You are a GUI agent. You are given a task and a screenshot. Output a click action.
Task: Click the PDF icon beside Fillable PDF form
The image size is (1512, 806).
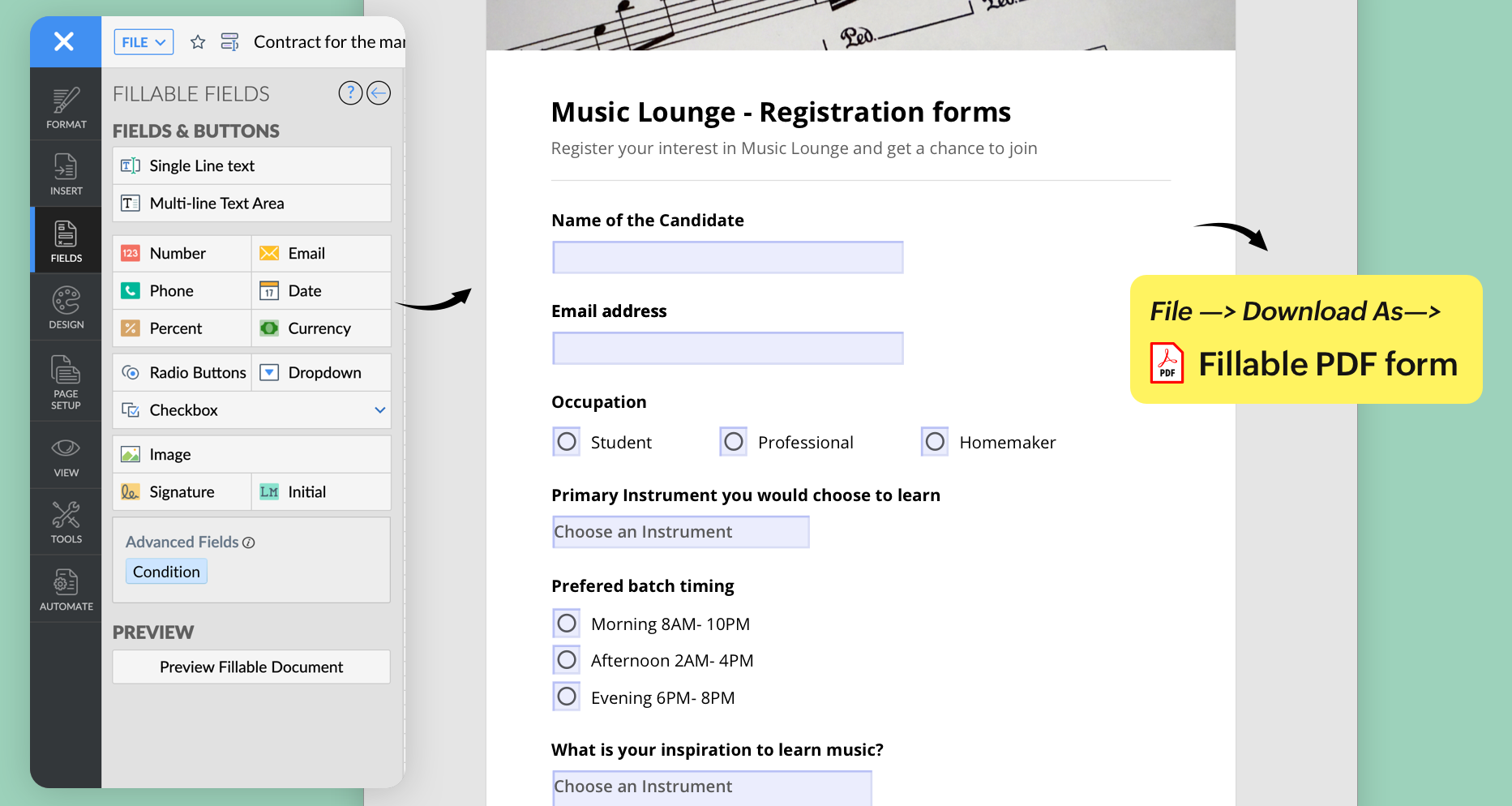pyautogui.click(x=1167, y=363)
